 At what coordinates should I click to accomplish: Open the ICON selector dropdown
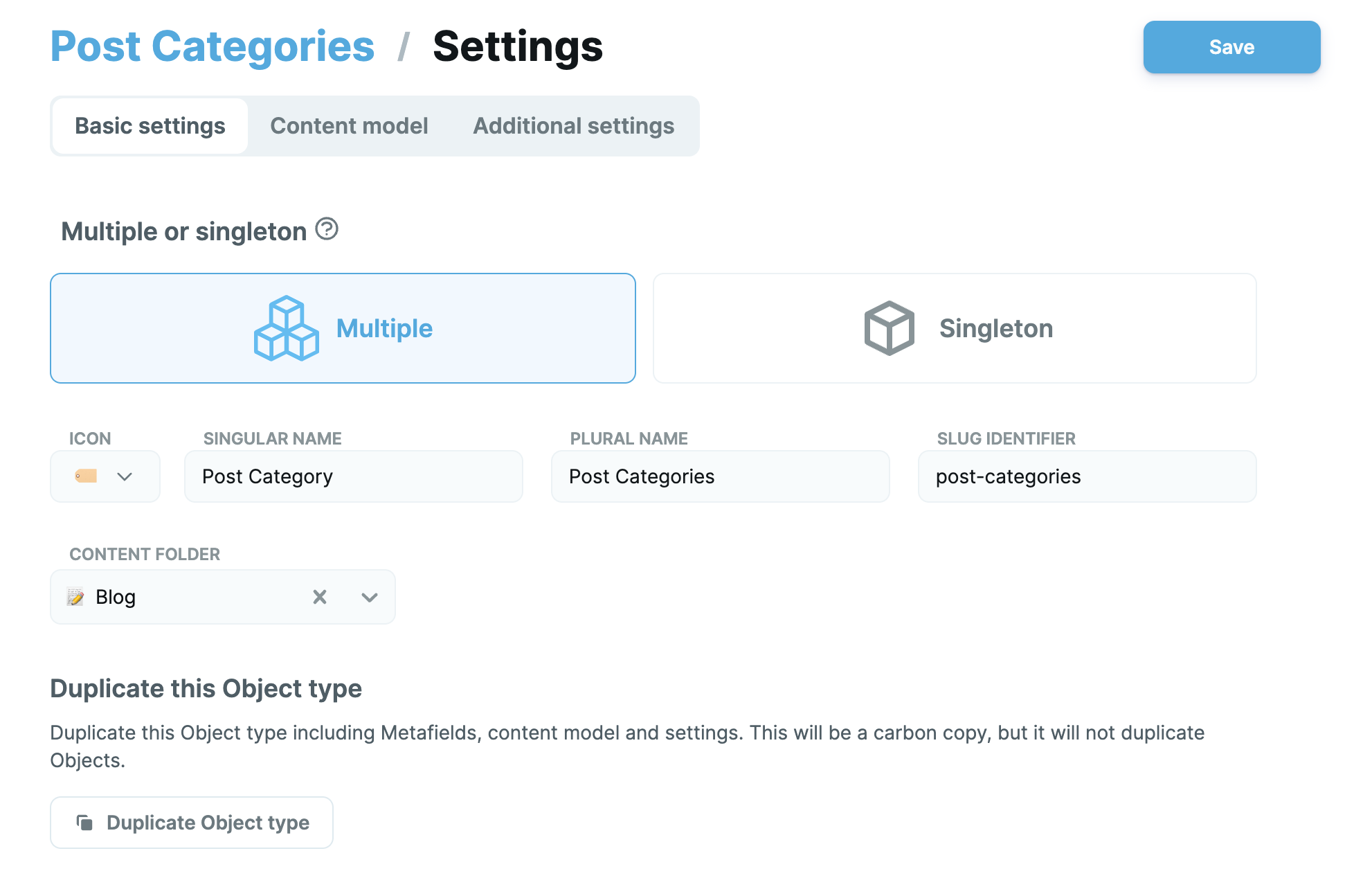pos(104,476)
